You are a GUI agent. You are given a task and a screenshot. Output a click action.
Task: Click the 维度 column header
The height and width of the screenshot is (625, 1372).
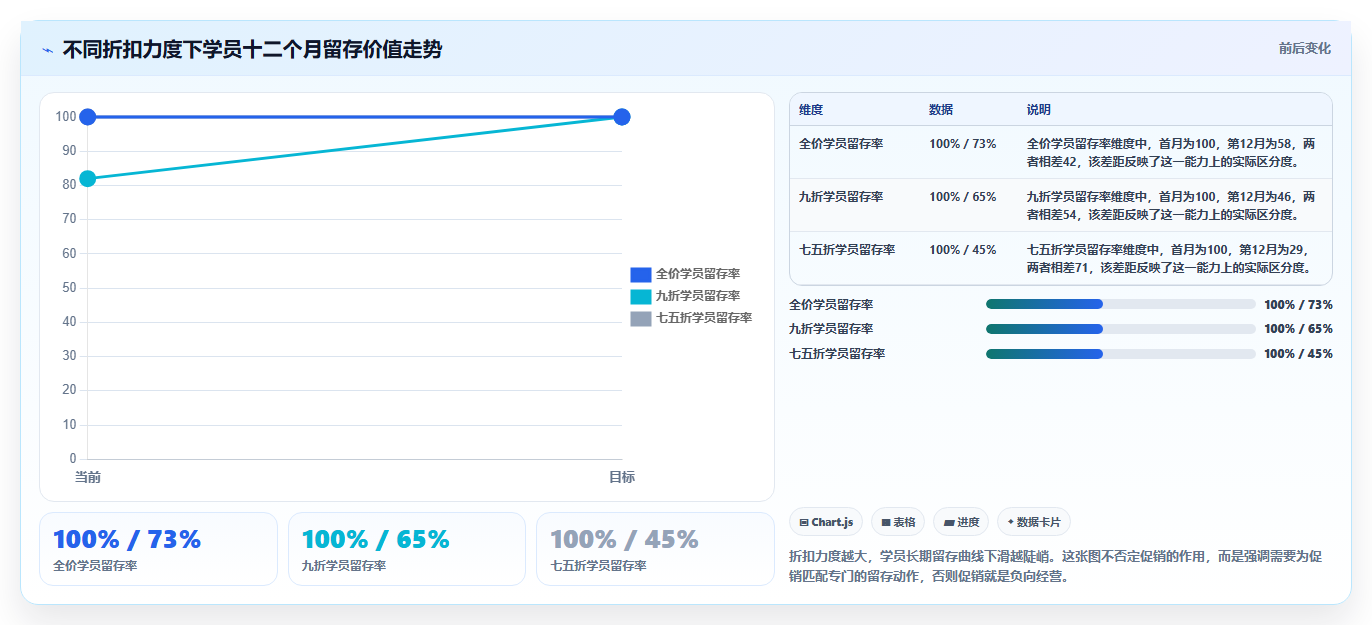811,109
